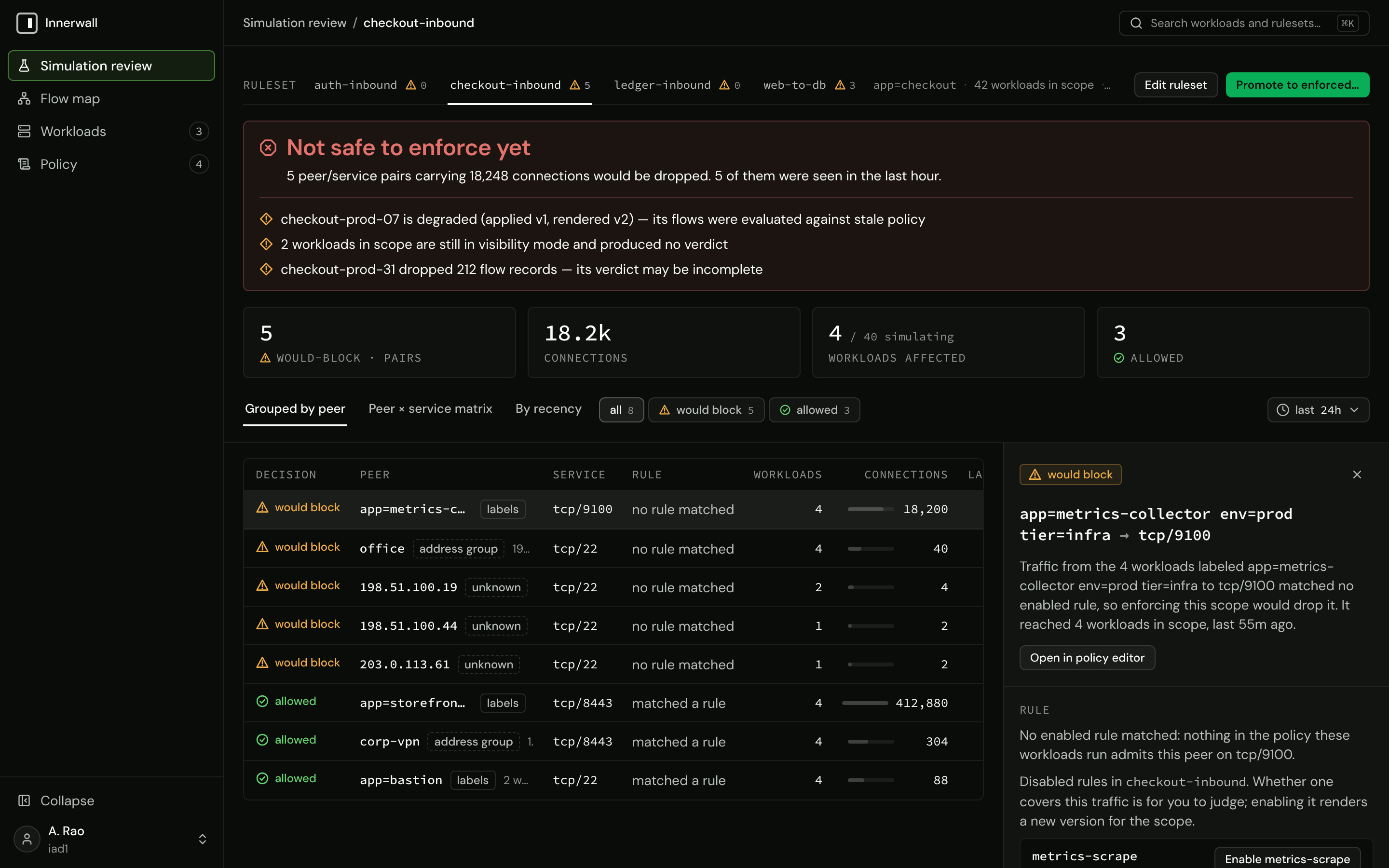Click Edit ruleset button
The height and width of the screenshot is (868, 1389).
[1175, 85]
